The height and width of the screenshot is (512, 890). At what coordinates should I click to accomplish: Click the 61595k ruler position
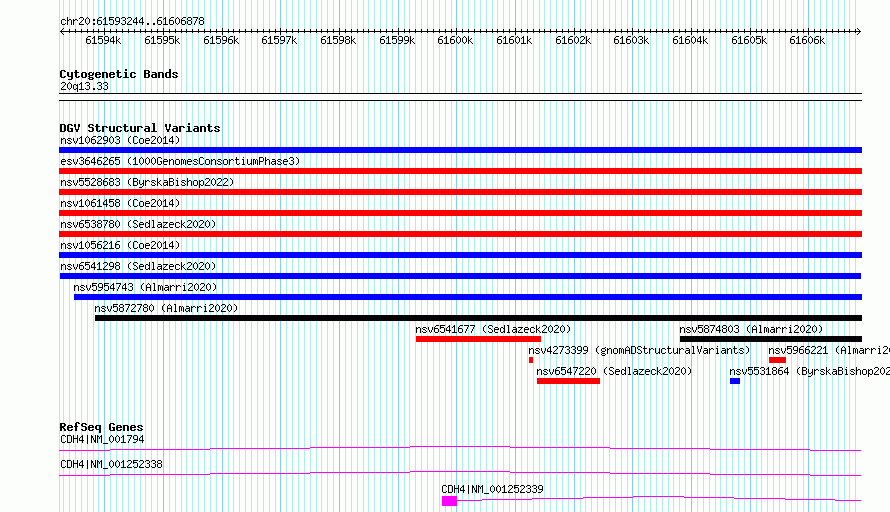pos(162,40)
